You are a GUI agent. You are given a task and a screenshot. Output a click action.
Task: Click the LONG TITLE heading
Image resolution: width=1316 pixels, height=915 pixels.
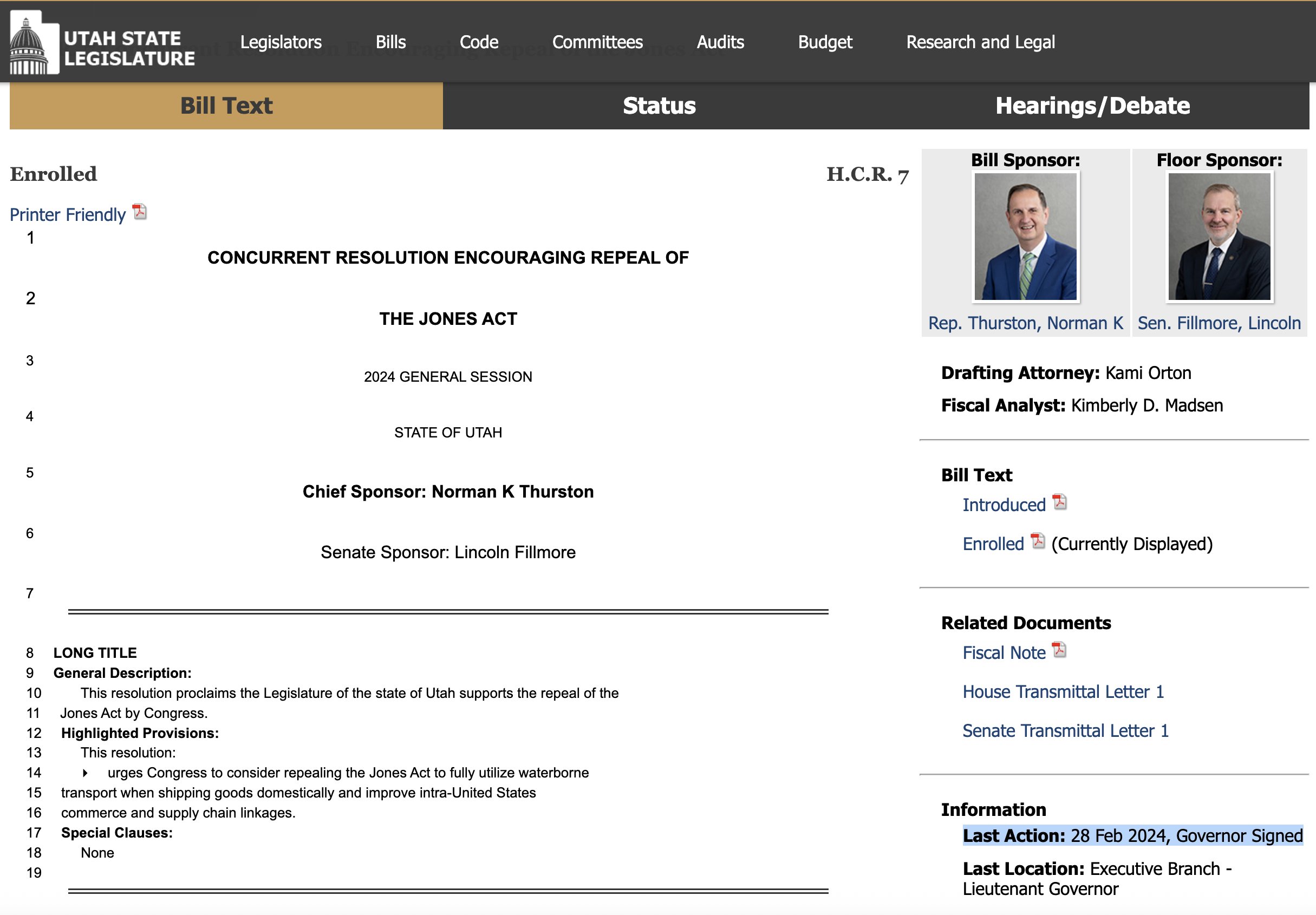(95, 652)
